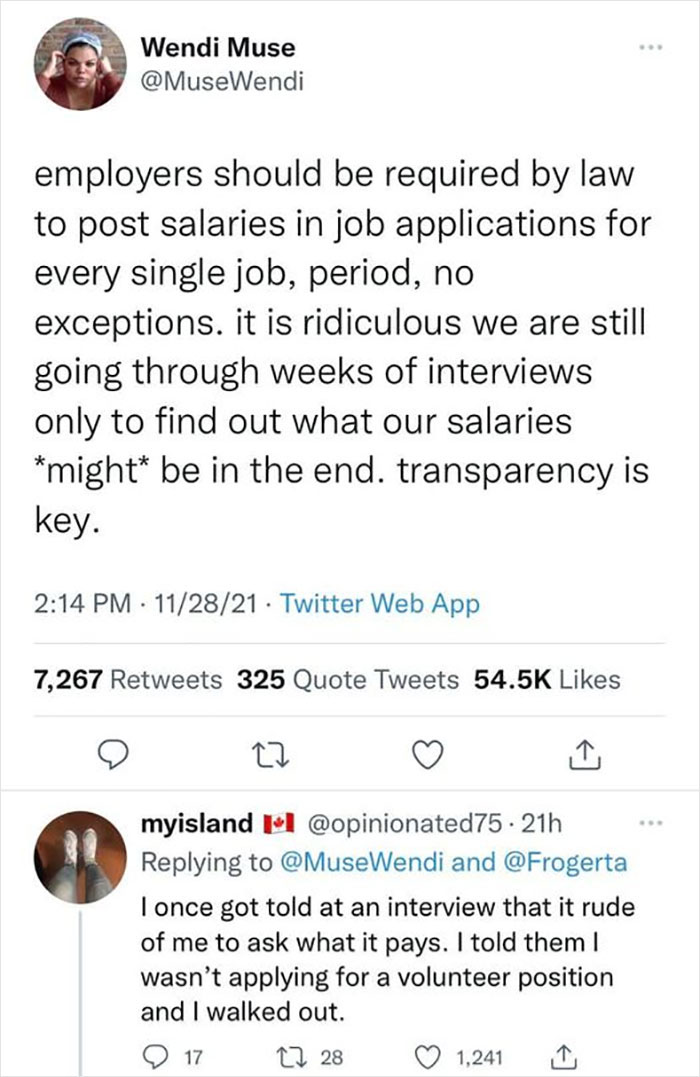Click the share icon on myisland's reply
Screen dimensions: 700x1077
[564, 1054]
